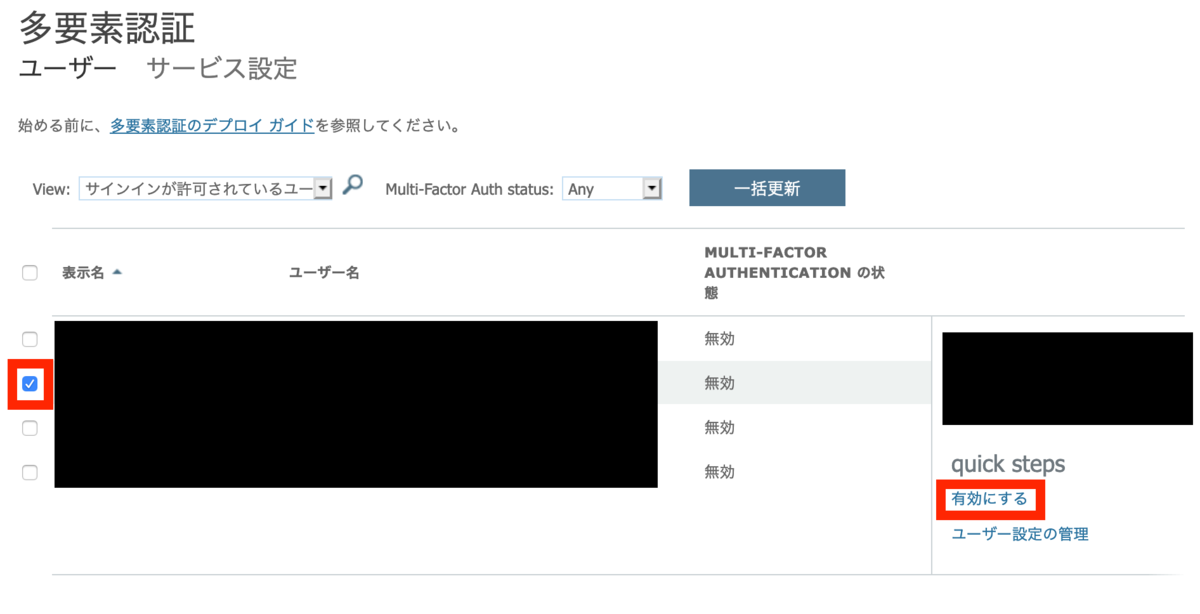Click the 有効にする link under quick steps

coord(989,497)
